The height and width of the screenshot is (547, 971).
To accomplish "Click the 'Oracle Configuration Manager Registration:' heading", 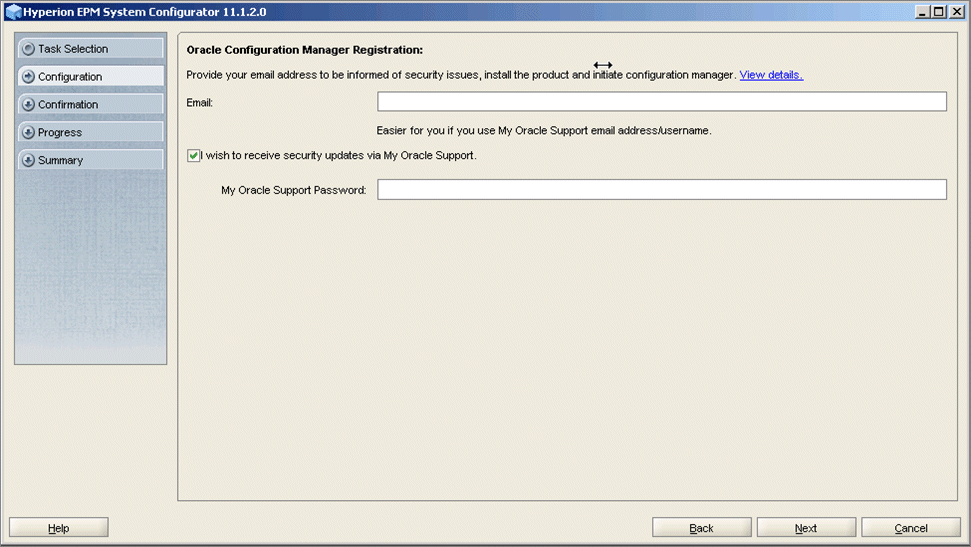I will point(305,50).
